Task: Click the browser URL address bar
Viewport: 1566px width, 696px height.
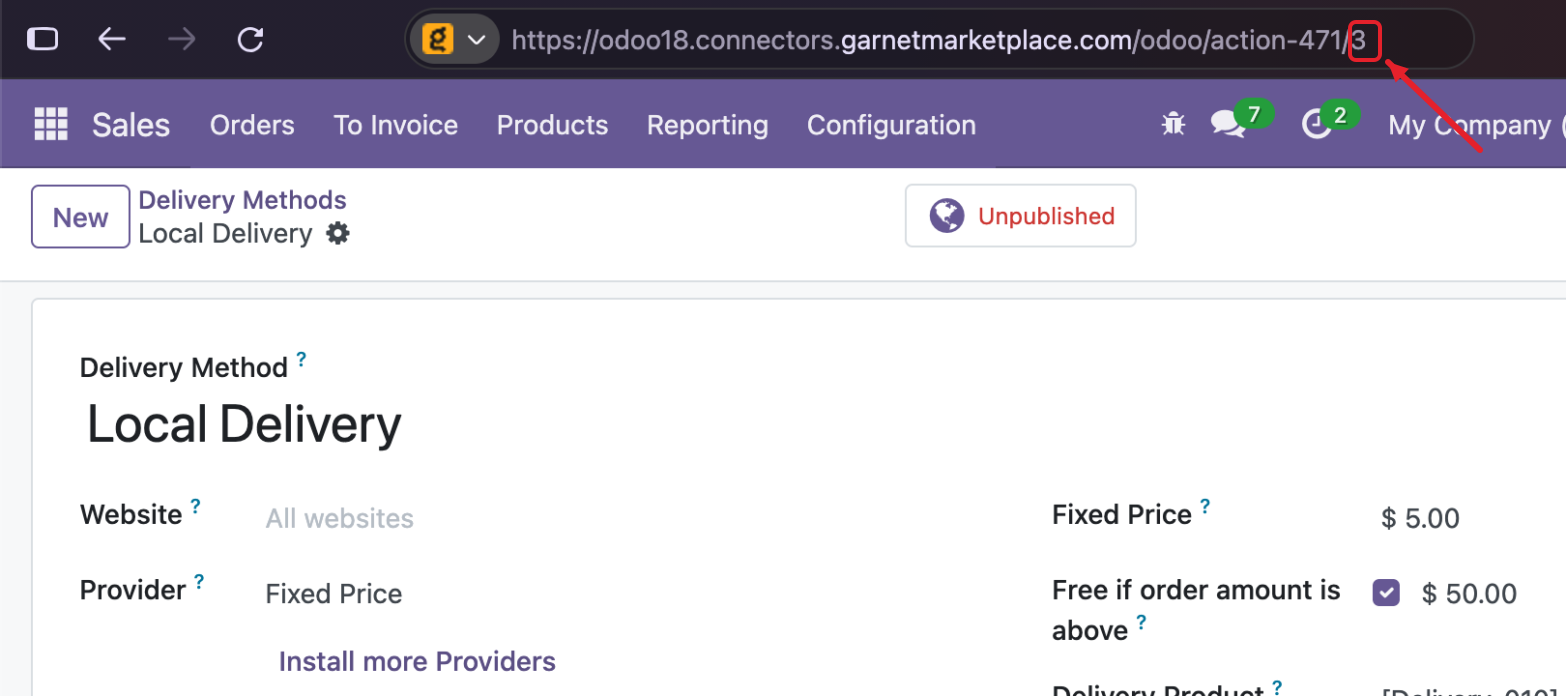Action: tap(940, 40)
